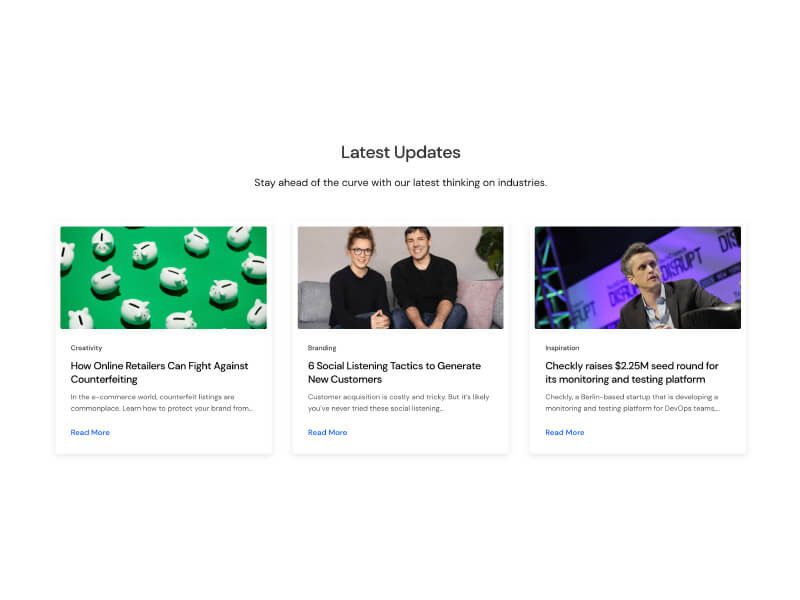The width and height of the screenshot is (800, 600).
Task: Click the 'Latest Updates' section heading
Action: (x=401, y=152)
